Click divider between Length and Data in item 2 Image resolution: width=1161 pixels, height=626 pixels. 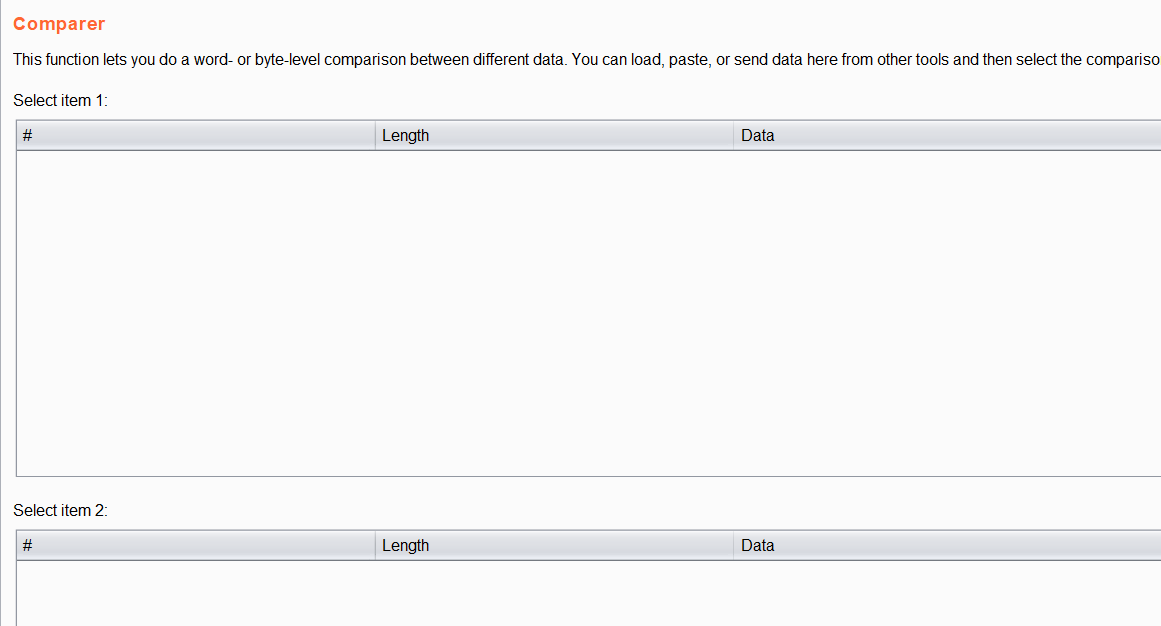[734, 545]
